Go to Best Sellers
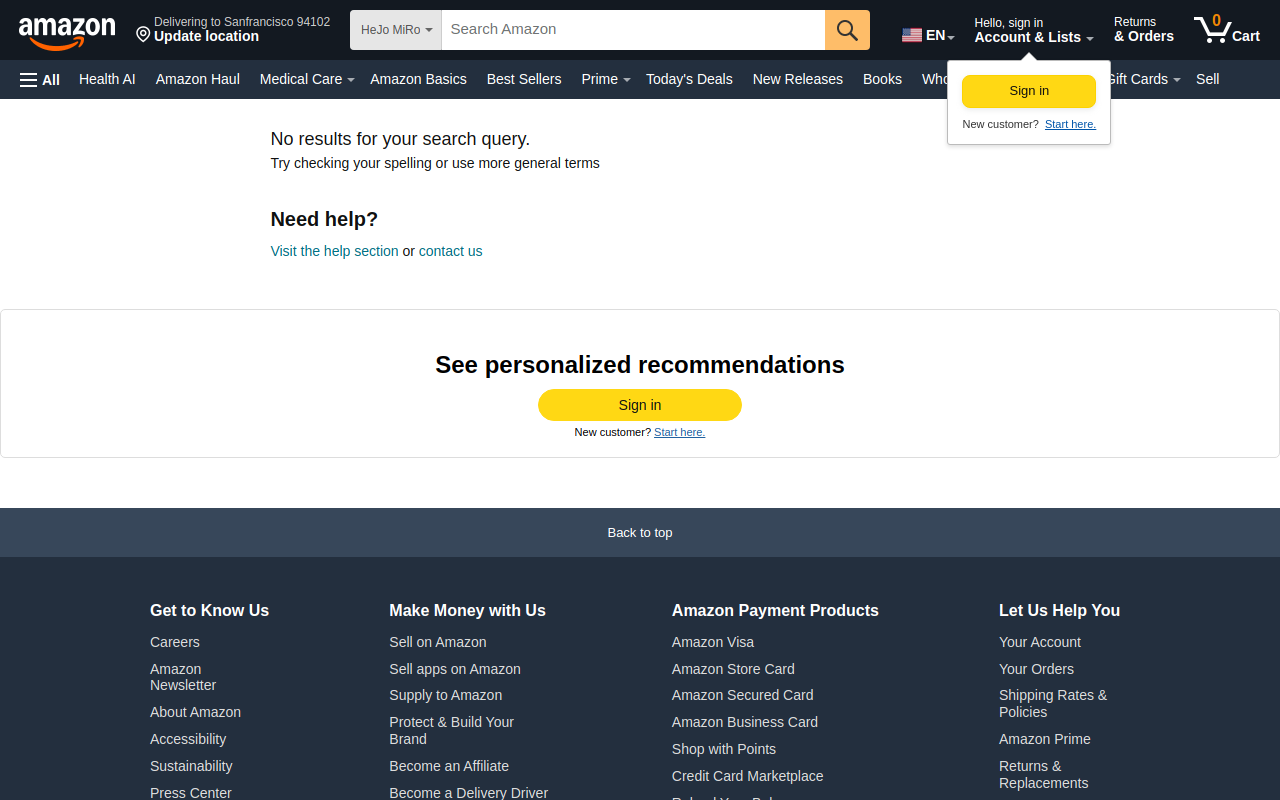The width and height of the screenshot is (1280, 800). coord(524,79)
